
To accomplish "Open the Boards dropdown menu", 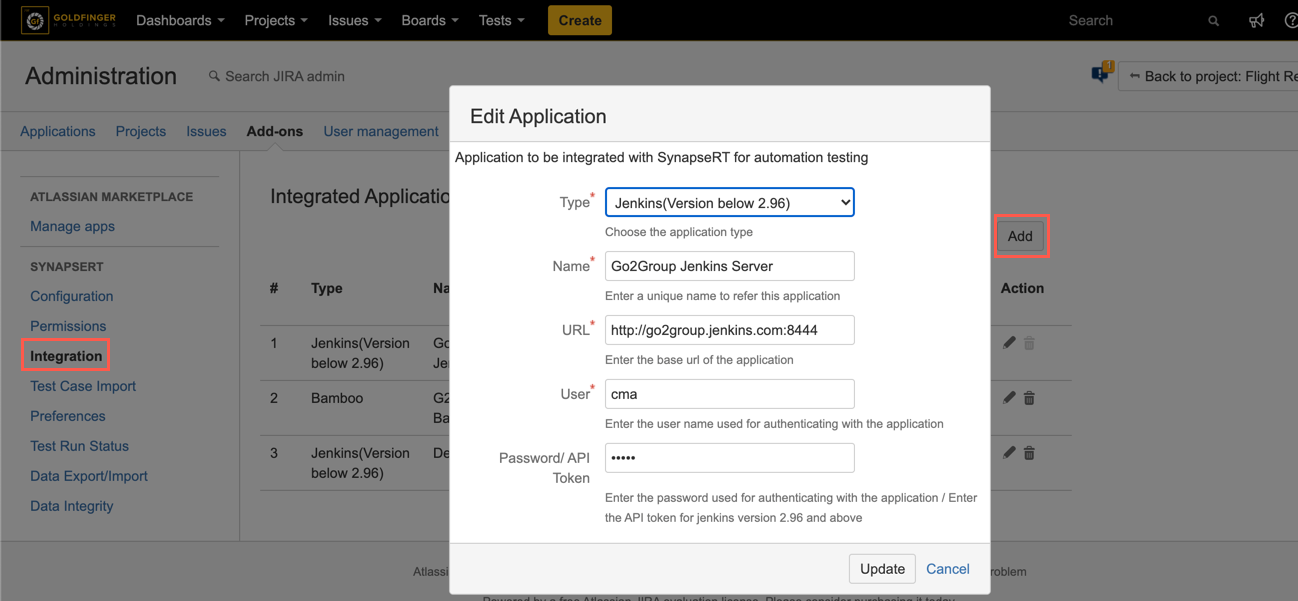I will coord(430,20).
